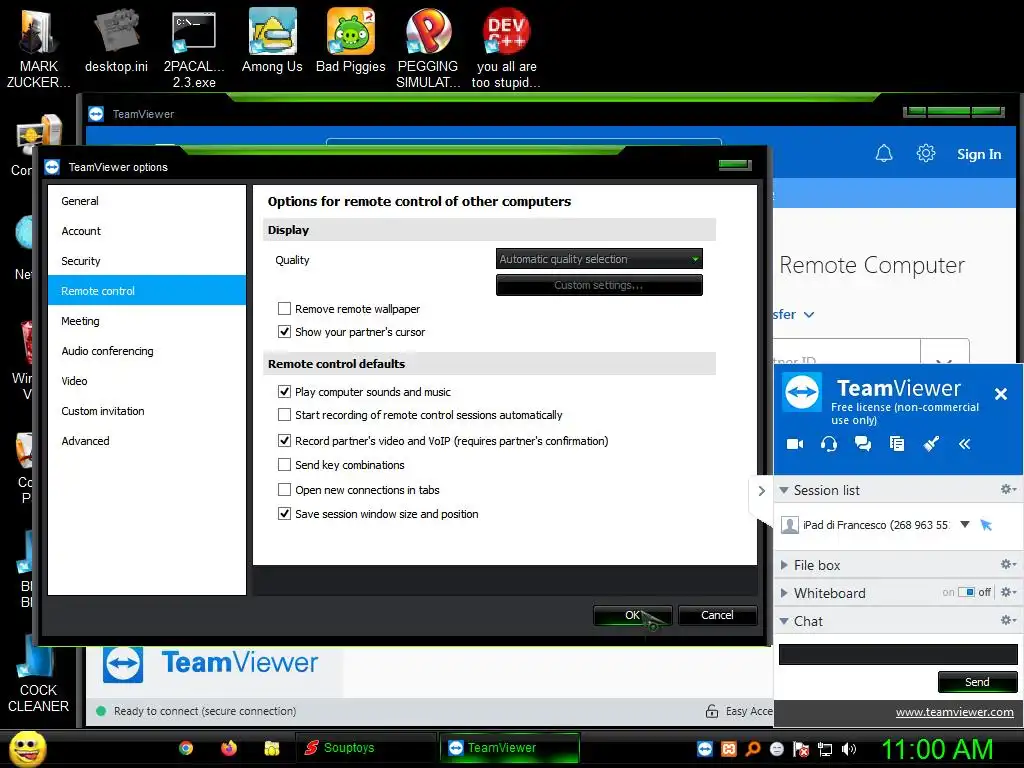Open the Custom invitation options category
This screenshot has height=768, width=1024.
[147, 411]
